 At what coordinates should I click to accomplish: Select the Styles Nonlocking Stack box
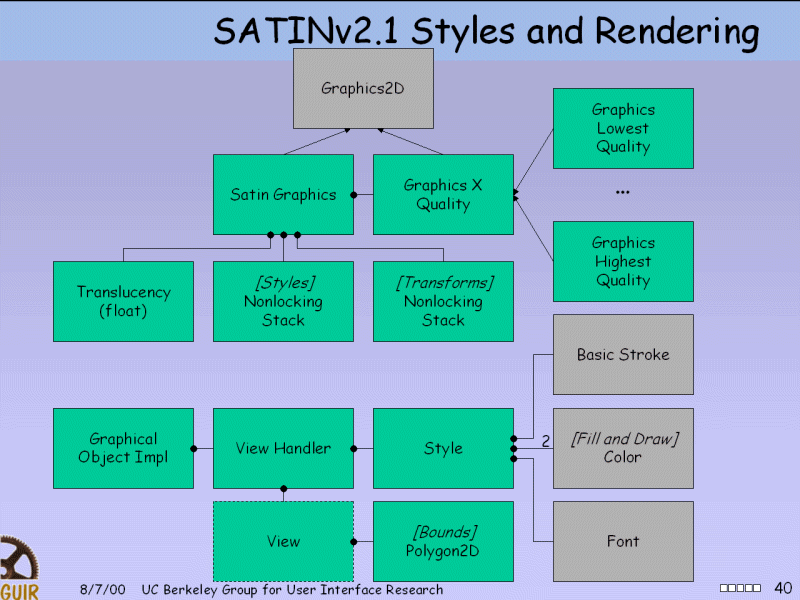(x=283, y=301)
